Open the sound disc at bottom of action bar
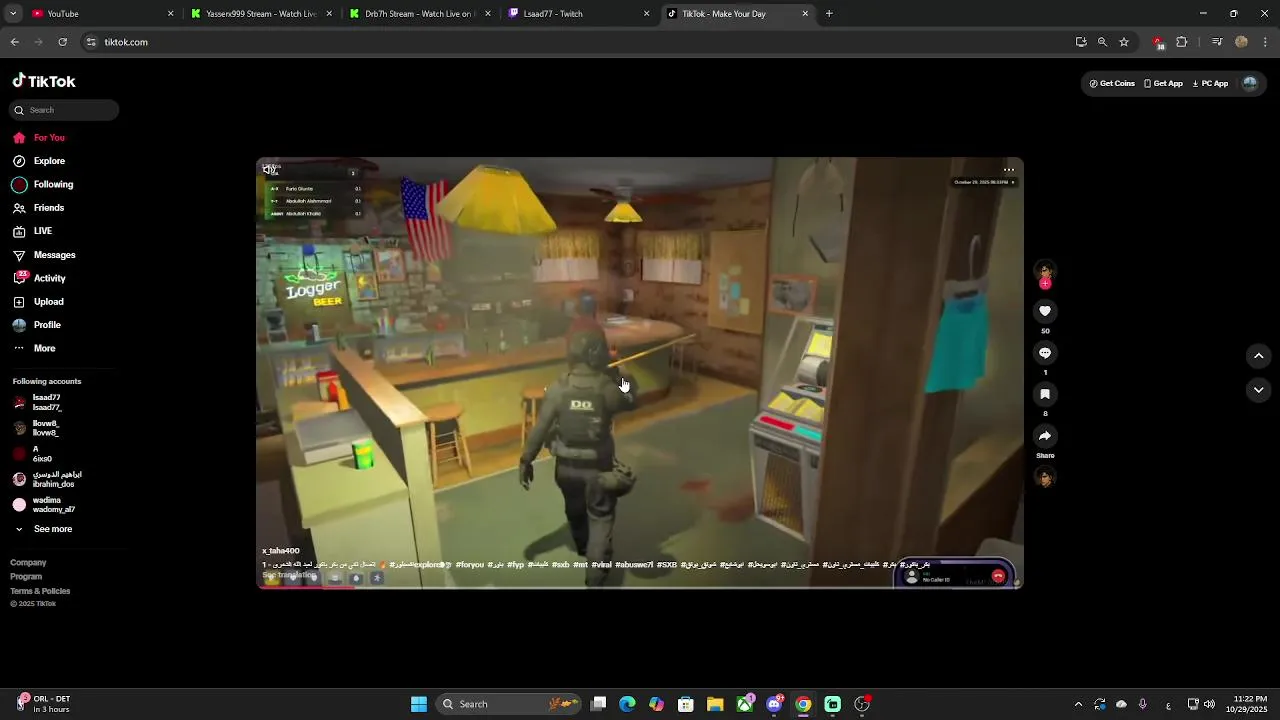The image size is (1280, 720). point(1045,478)
